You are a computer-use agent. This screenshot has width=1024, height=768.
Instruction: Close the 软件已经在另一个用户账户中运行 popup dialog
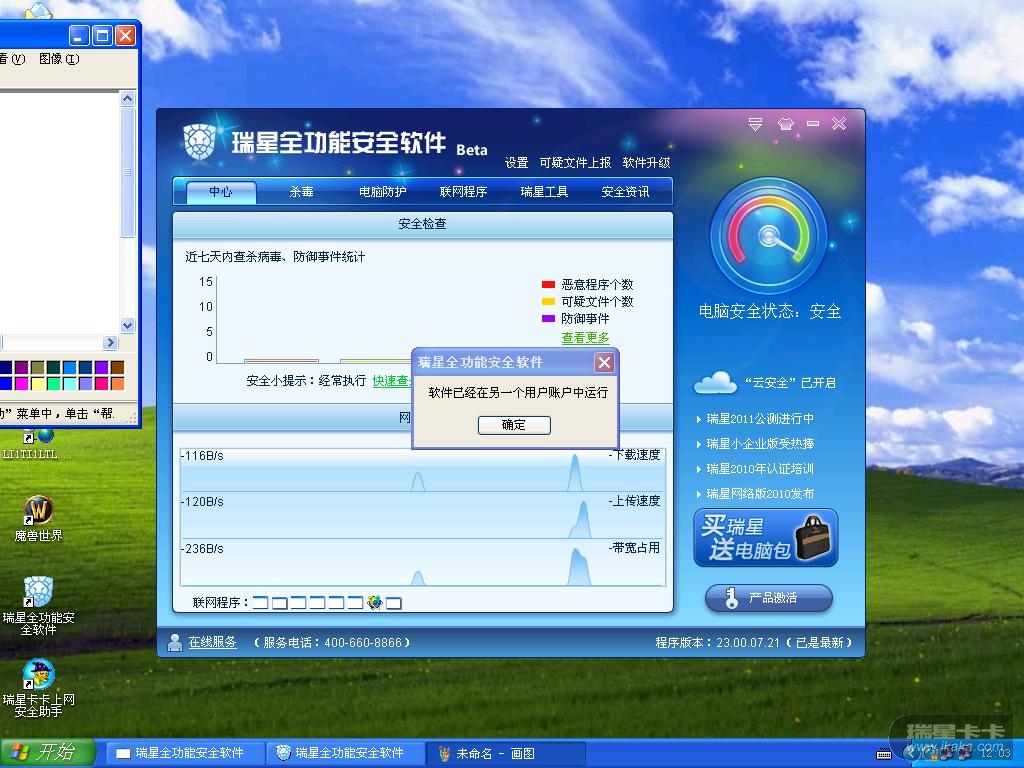(604, 362)
